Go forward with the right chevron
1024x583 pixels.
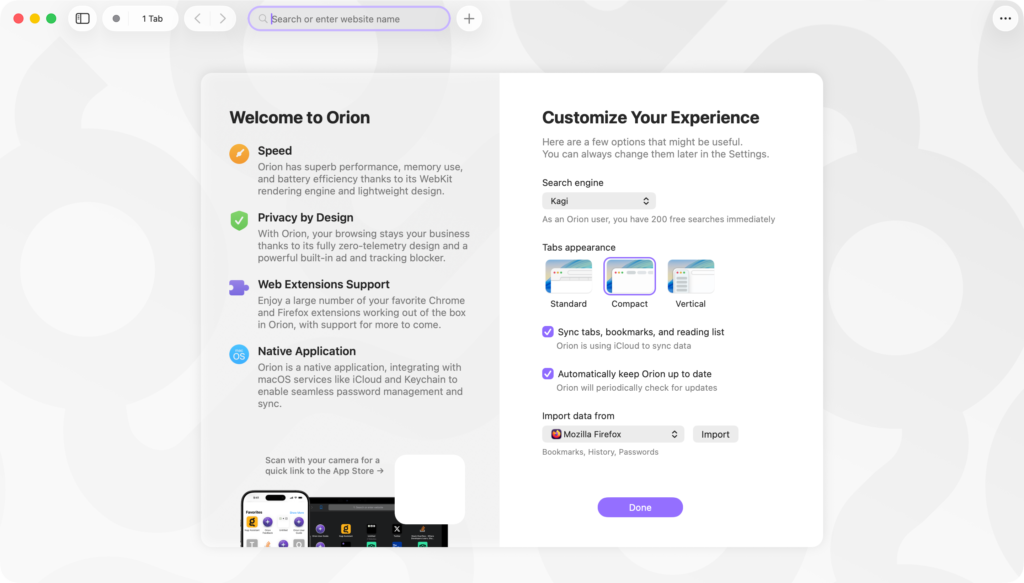click(x=223, y=18)
